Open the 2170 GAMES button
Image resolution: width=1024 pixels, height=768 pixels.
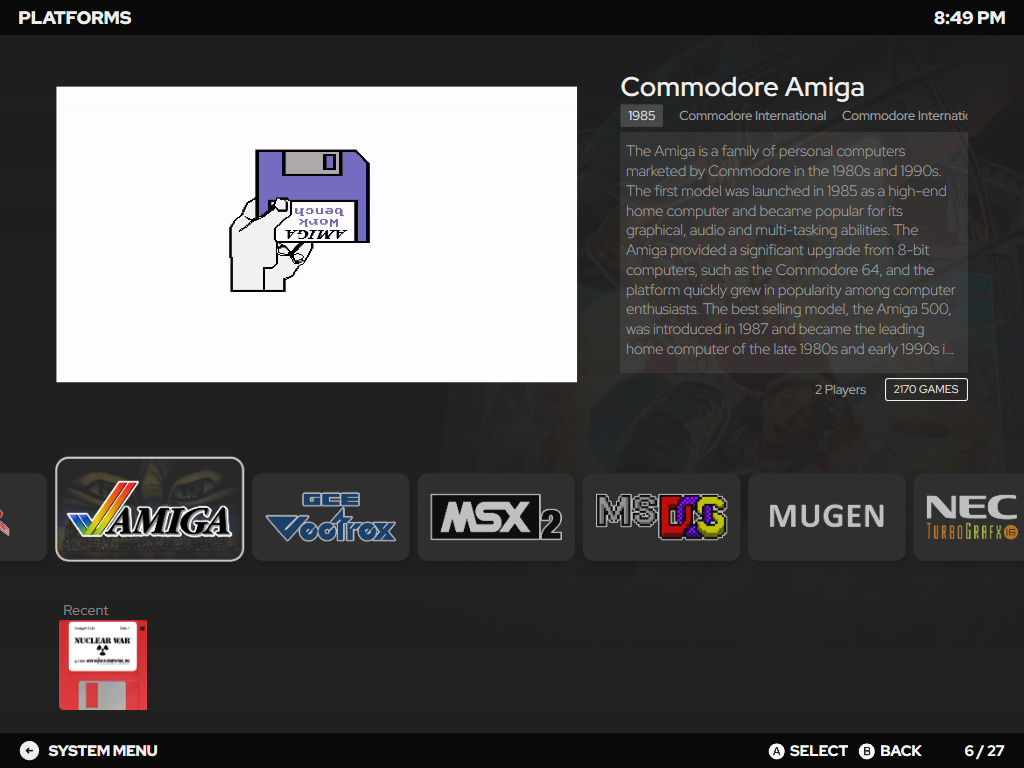(926, 389)
